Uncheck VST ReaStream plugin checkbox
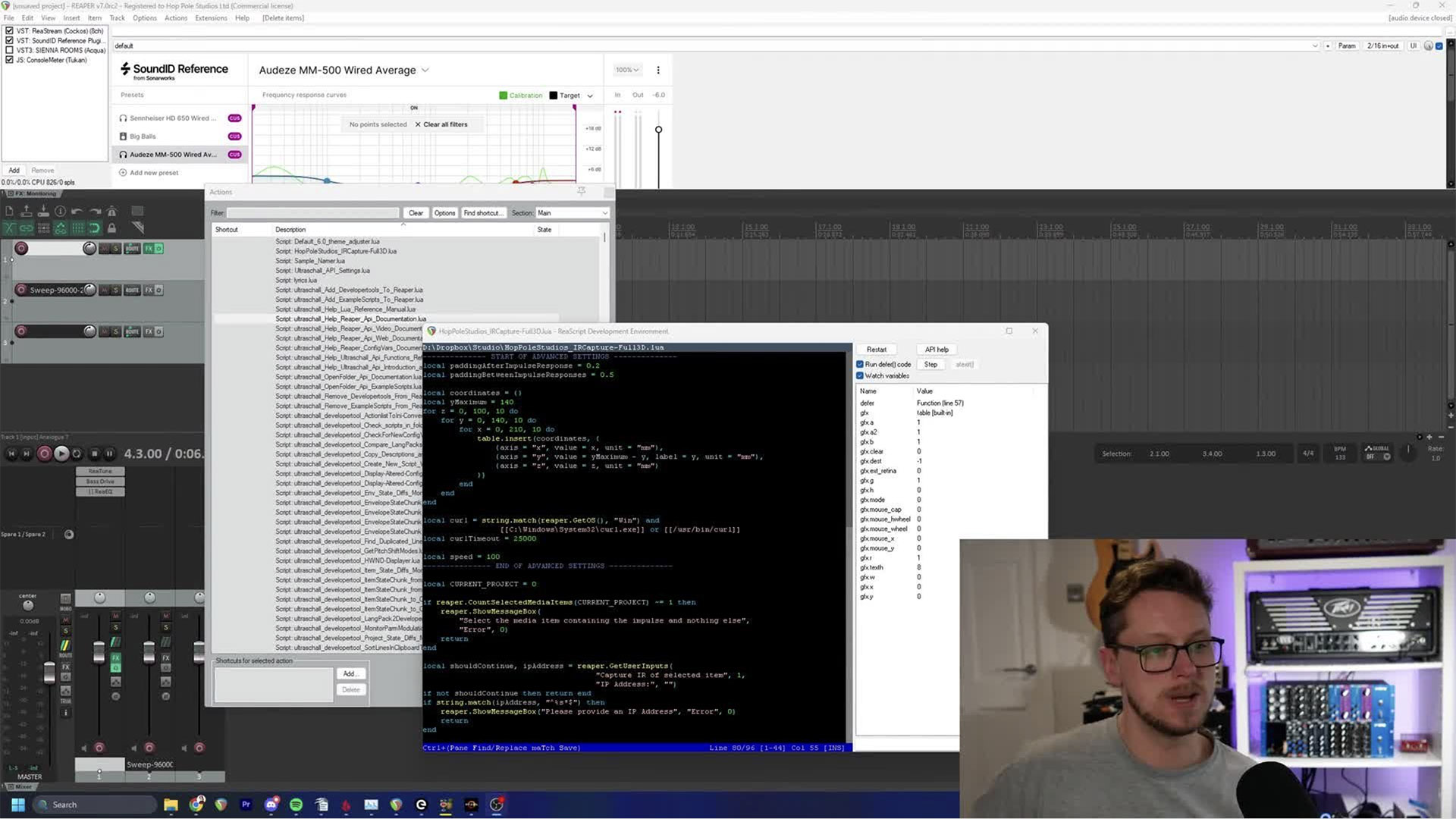This screenshot has width=1456, height=819. 9,31
